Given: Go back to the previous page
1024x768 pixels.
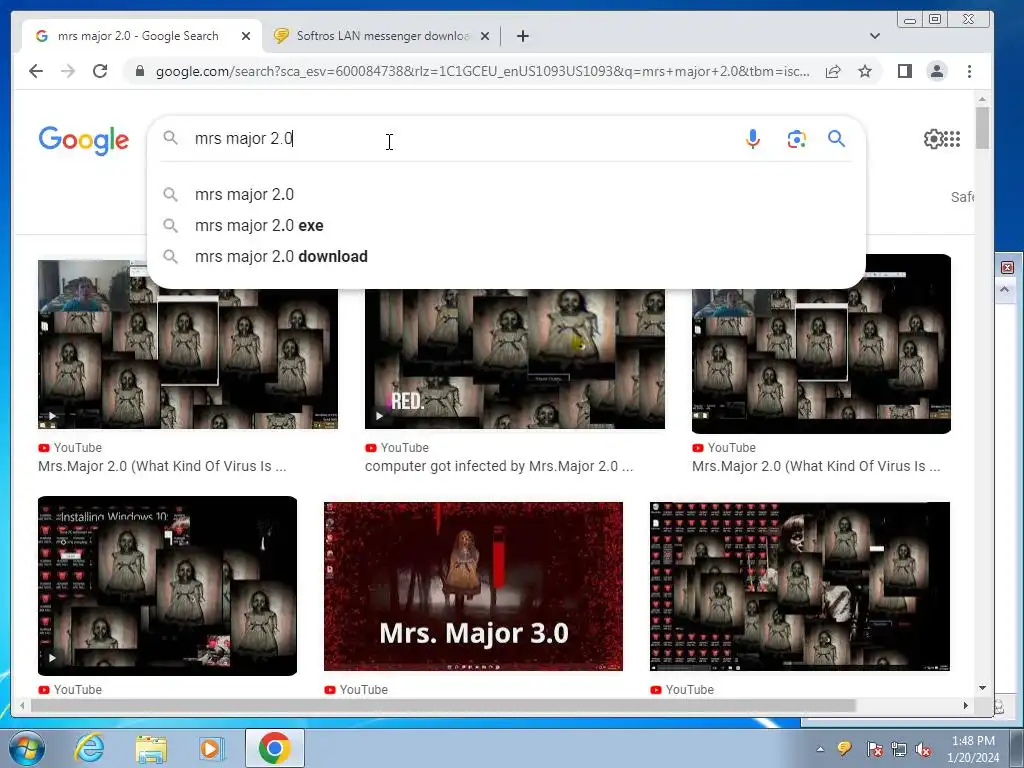Looking at the screenshot, I should [36, 71].
